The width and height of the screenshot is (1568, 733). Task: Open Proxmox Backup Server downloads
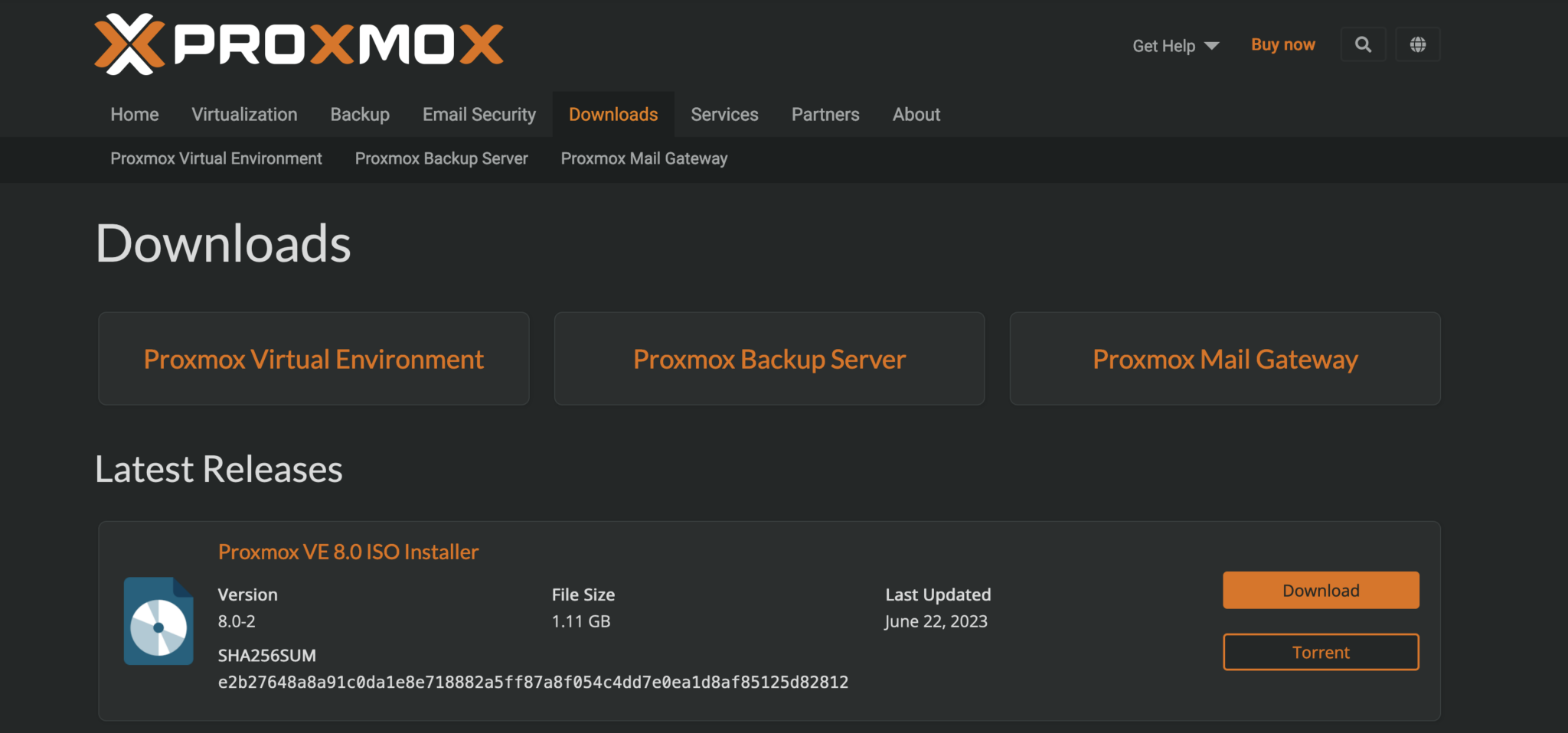coord(769,358)
